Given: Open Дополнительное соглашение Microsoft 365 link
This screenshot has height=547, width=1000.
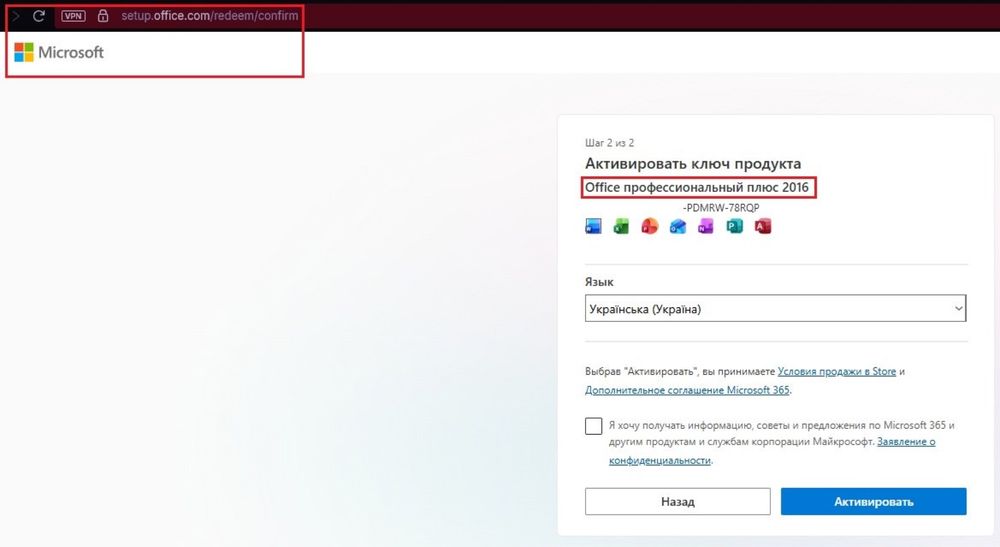Looking at the screenshot, I should tap(687, 390).
